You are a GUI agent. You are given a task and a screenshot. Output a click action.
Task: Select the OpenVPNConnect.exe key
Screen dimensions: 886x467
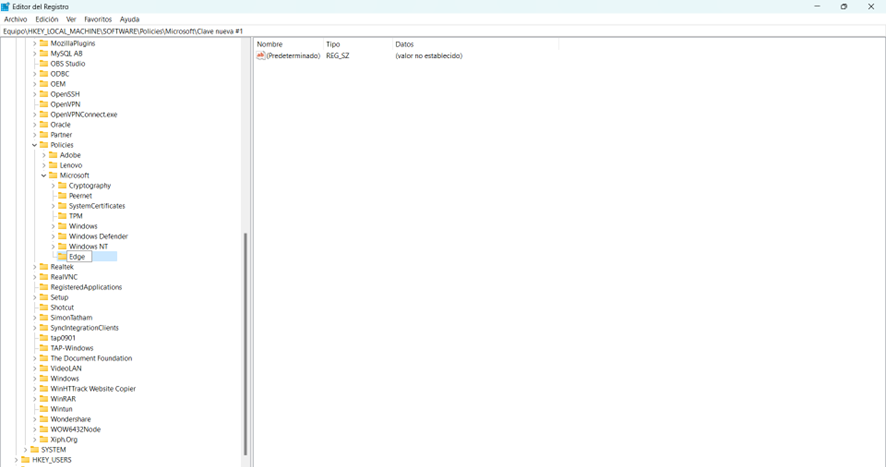[84, 114]
